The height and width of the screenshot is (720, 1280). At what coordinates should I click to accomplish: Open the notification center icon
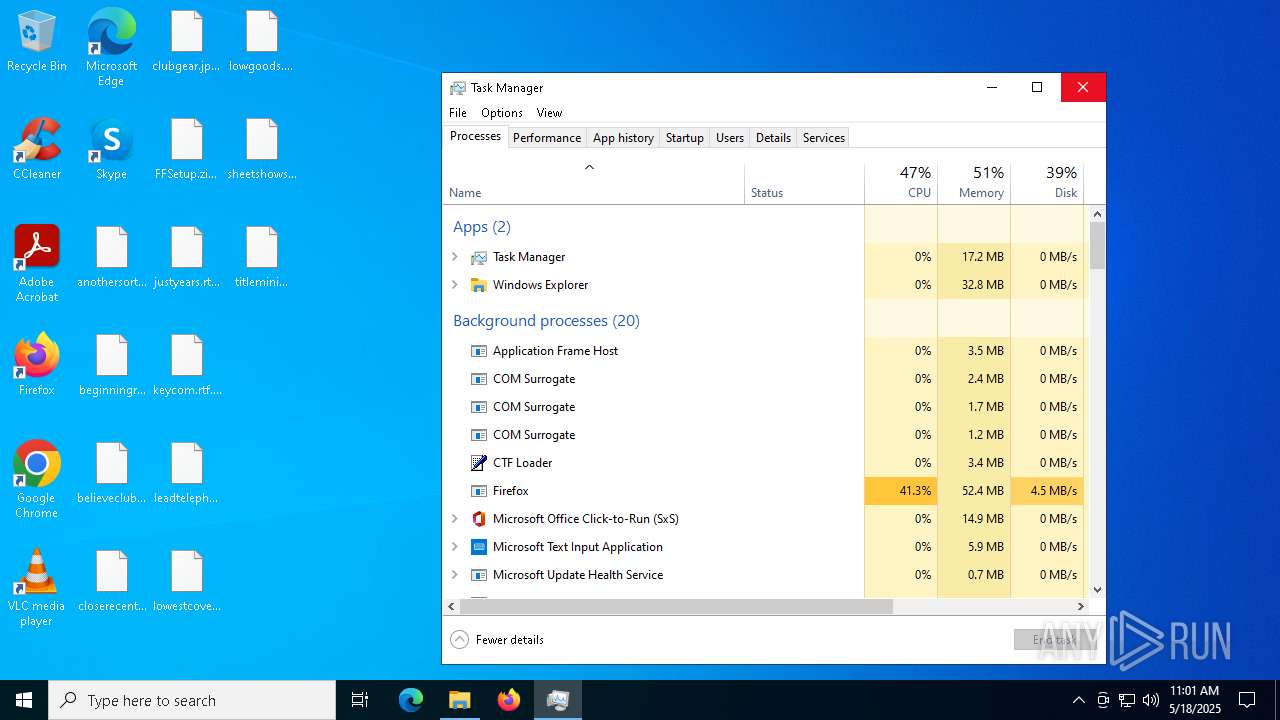tap(1247, 700)
